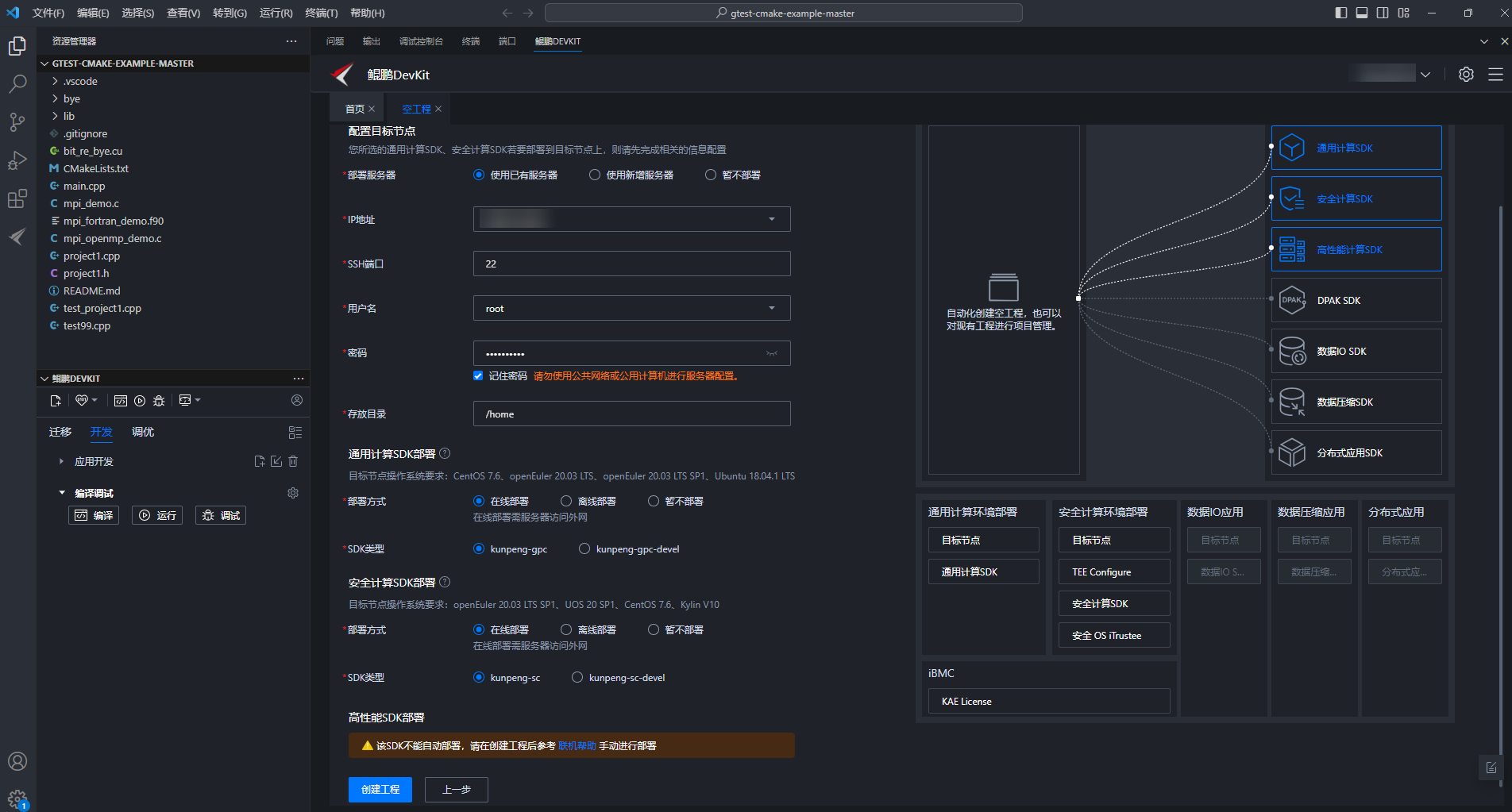This screenshot has width=1512, height=812.
Task: Collapse the 编译调试 section
Action: tap(62, 493)
